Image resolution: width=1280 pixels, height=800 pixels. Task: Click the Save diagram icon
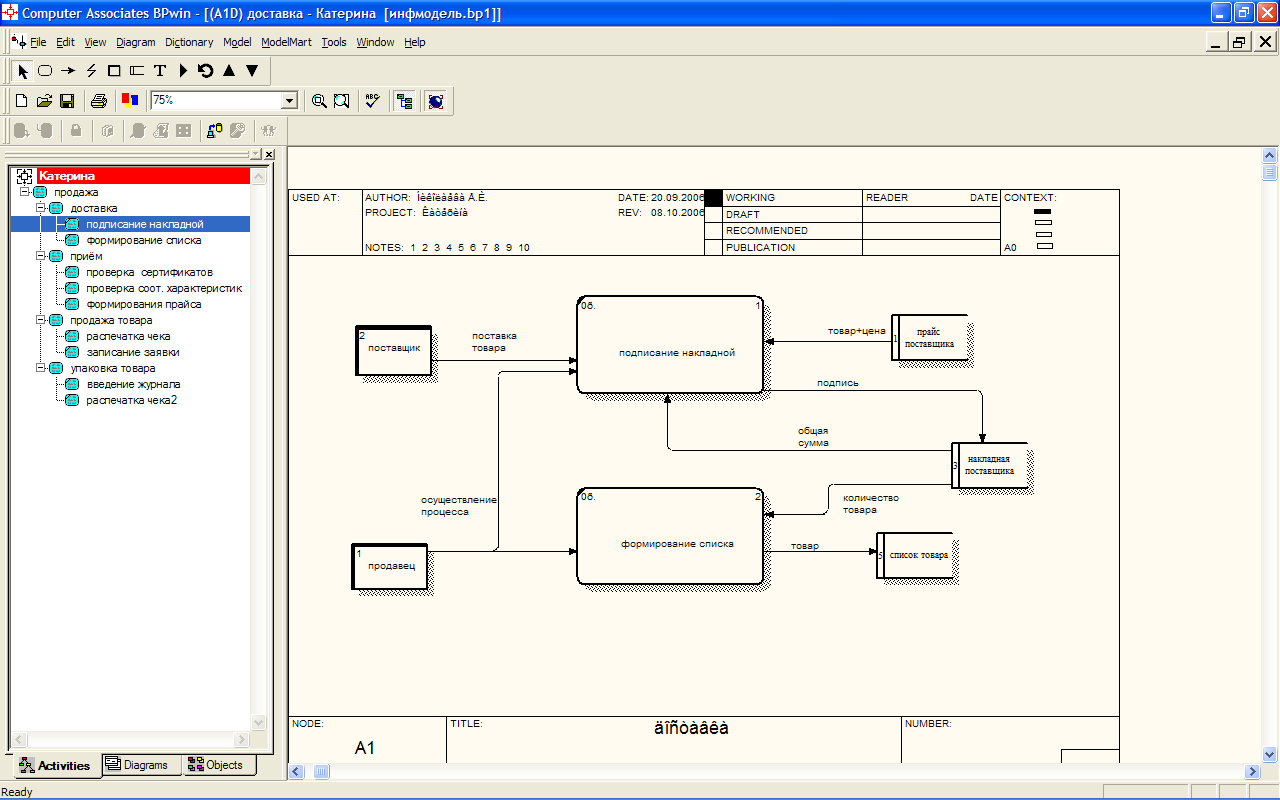67,101
